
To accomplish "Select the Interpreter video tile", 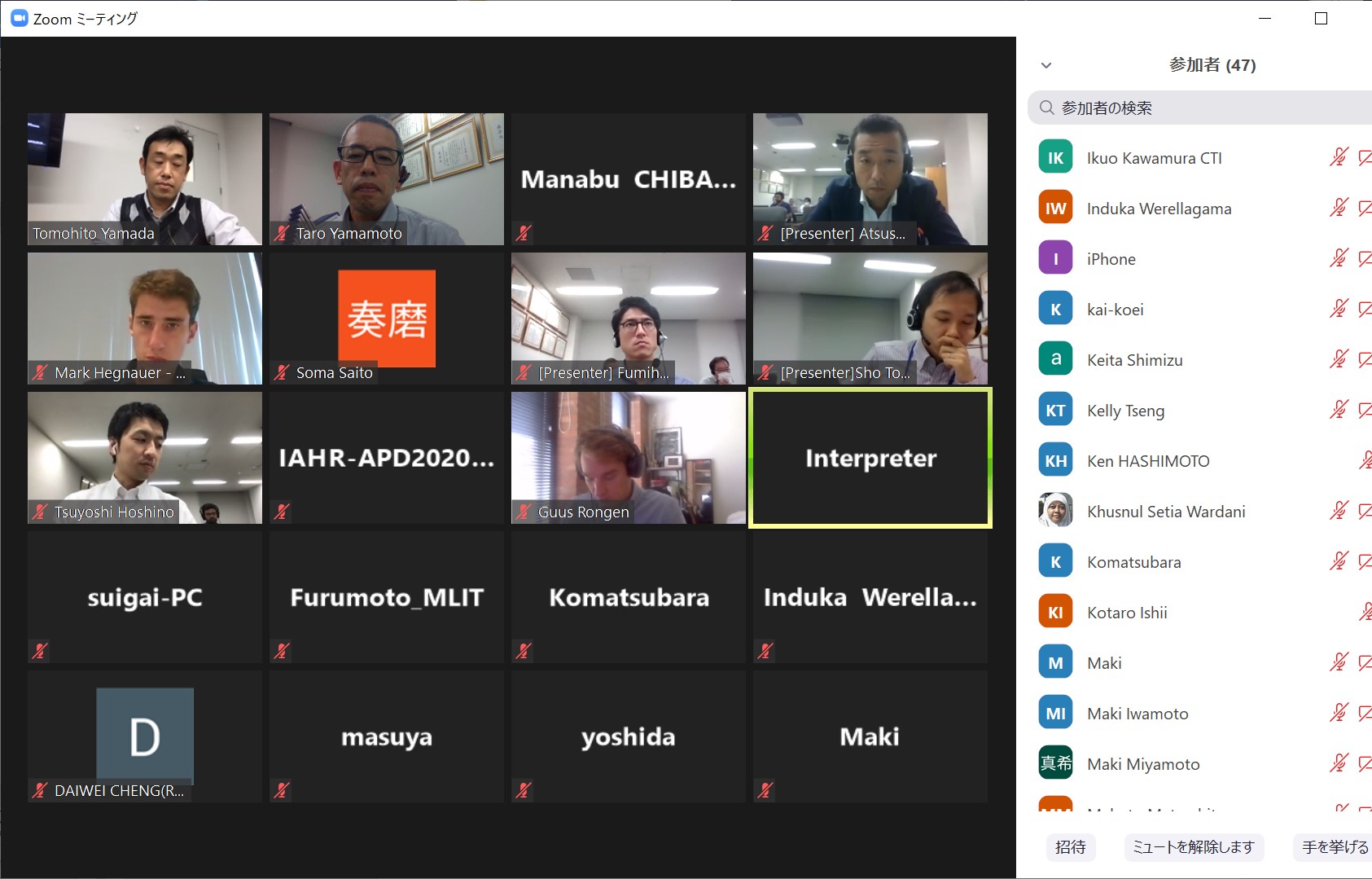I will tap(870, 458).
